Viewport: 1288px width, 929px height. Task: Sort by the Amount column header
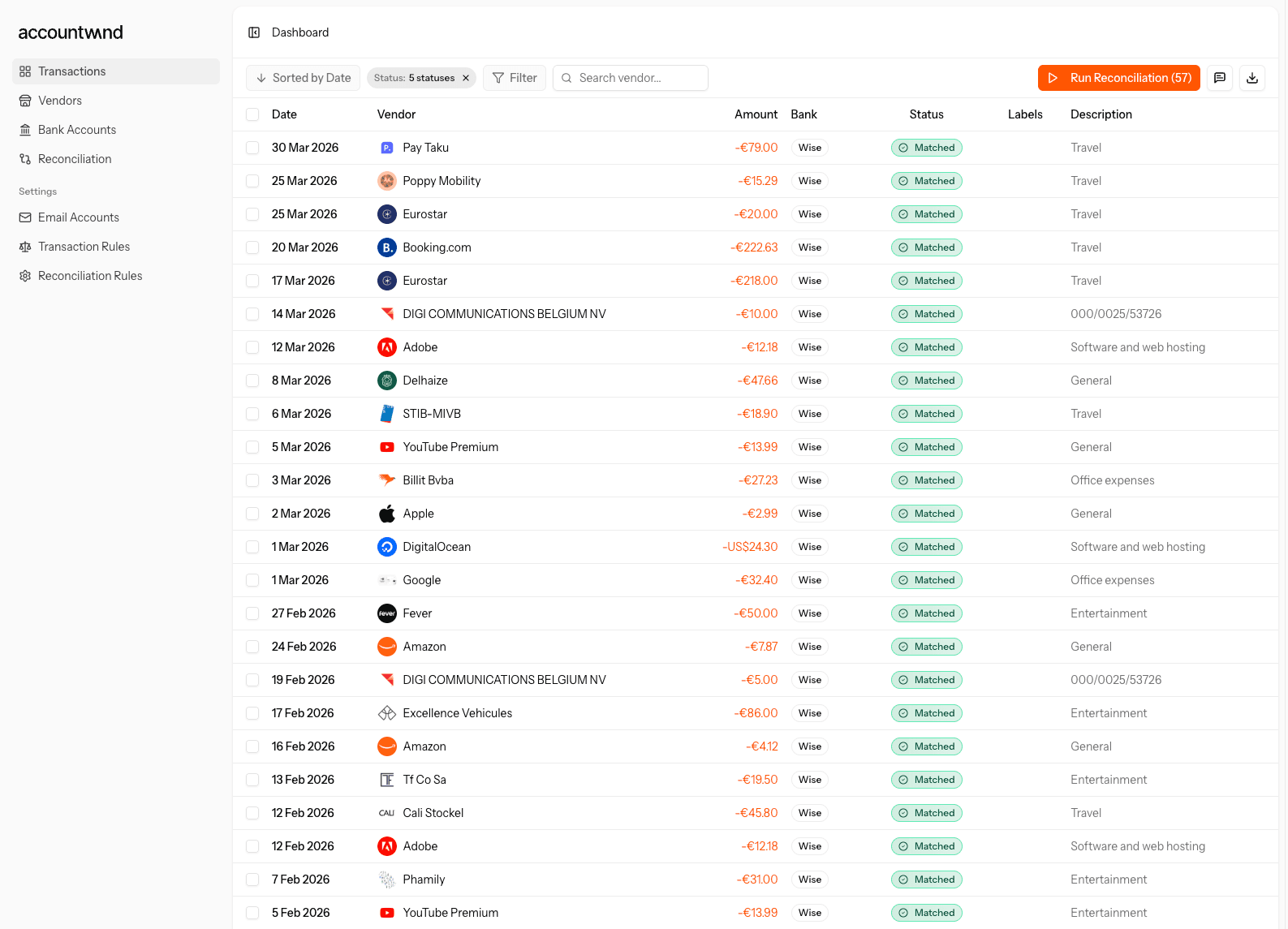pos(756,114)
